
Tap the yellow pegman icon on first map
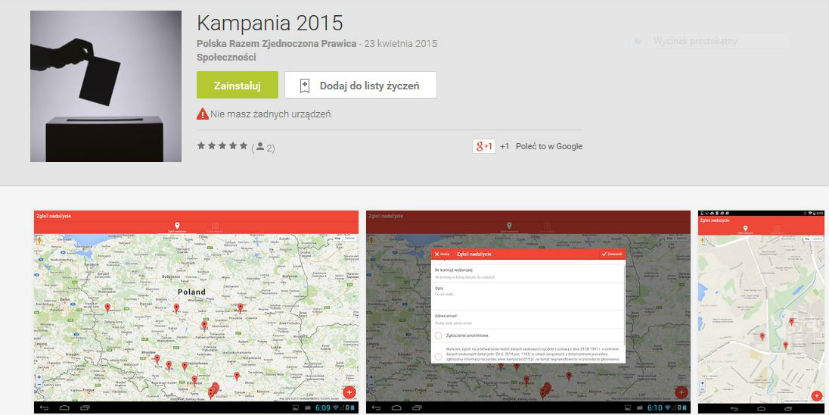point(39,240)
